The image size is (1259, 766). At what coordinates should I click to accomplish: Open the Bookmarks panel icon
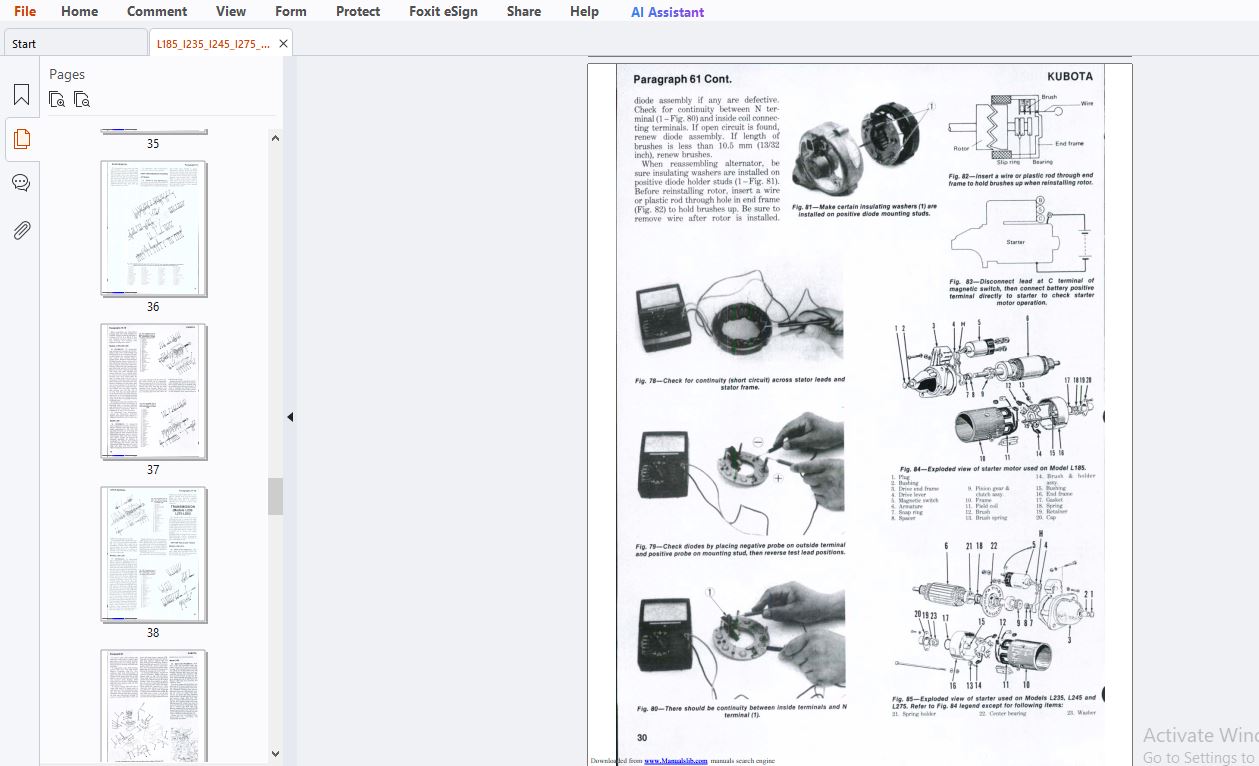coord(21,95)
